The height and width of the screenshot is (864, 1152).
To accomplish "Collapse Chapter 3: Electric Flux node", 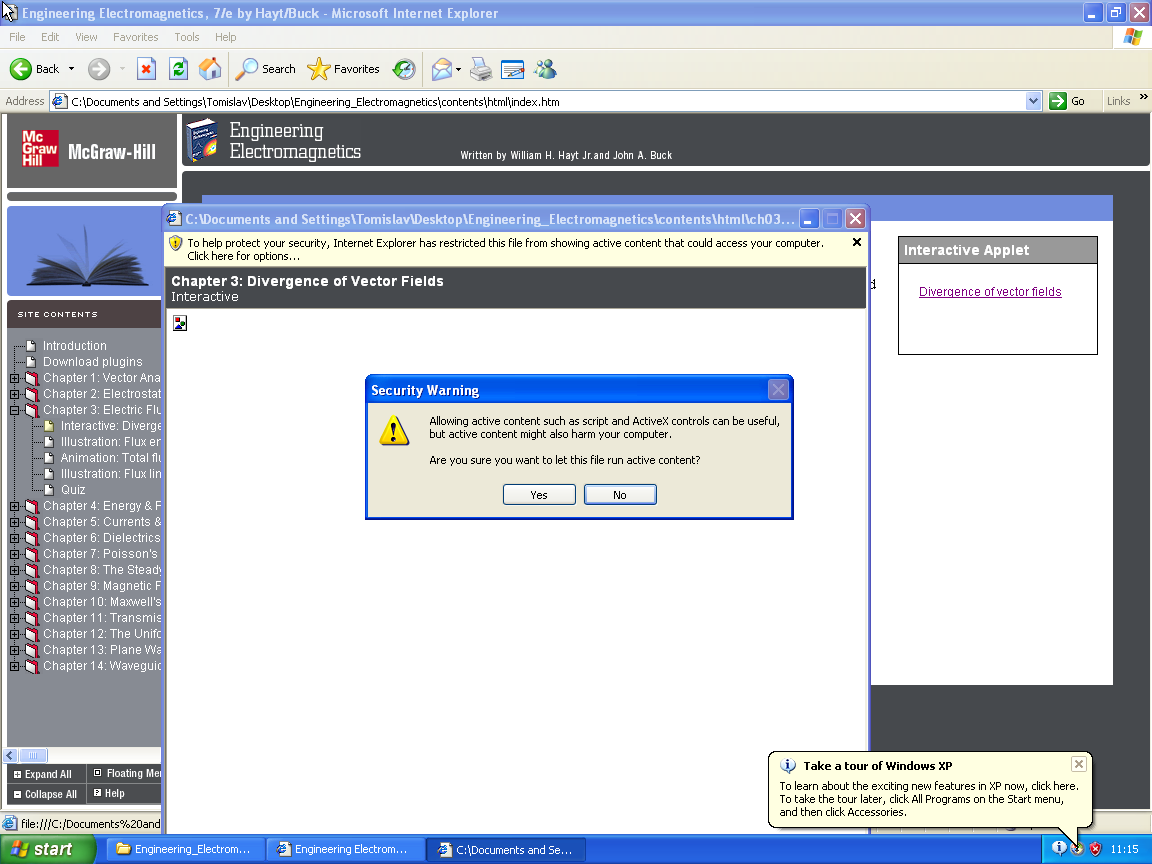I will click(x=15, y=410).
